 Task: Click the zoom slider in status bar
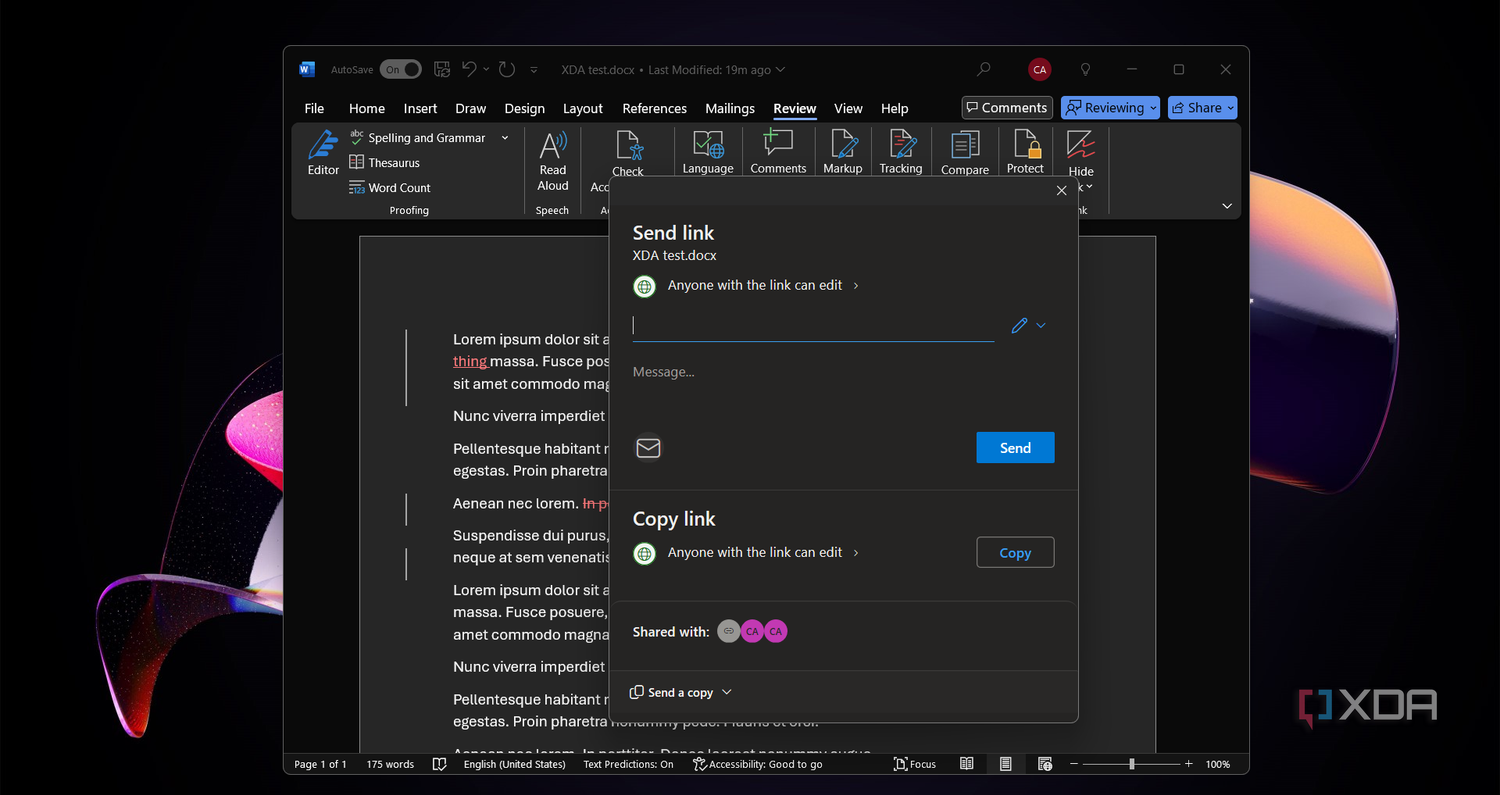click(x=1132, y=764)
